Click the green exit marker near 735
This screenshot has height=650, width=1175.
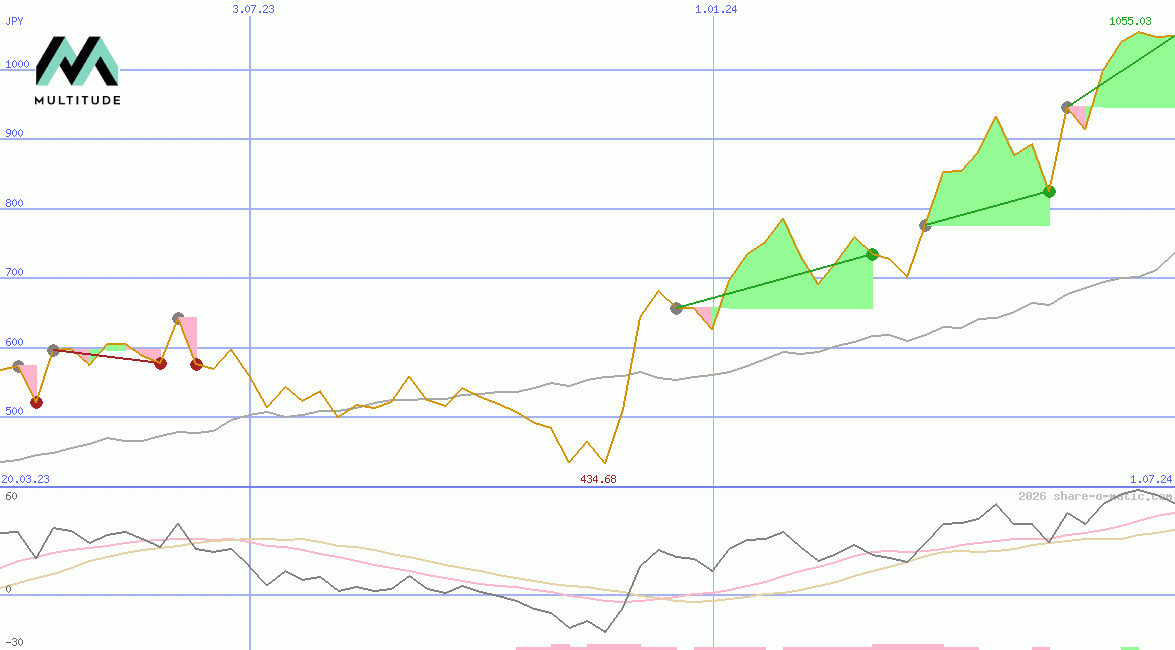872,254
